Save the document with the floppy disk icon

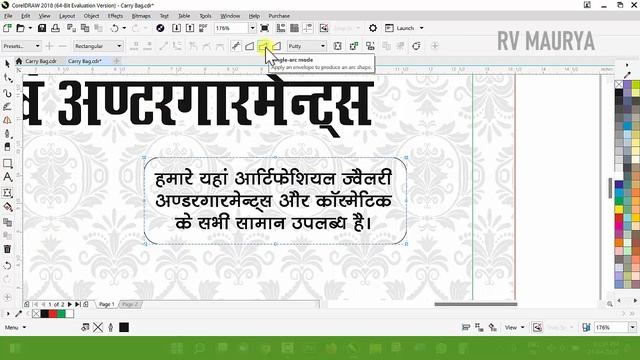(x=42, y=28)
